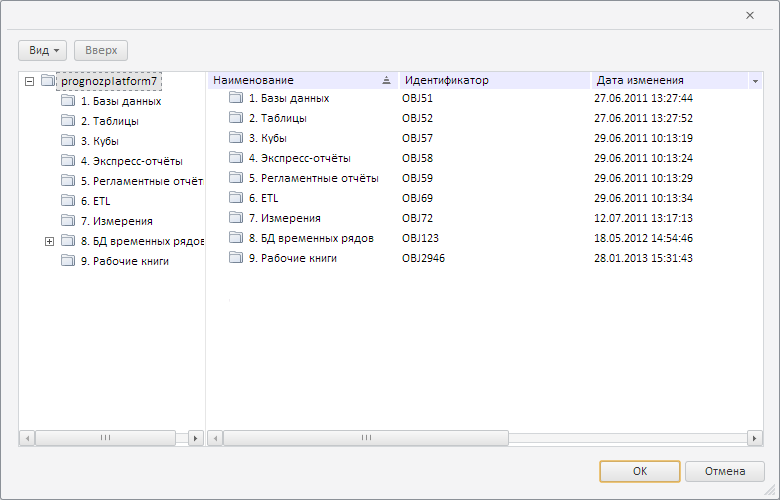Collapse the prognozplatform7 root node
This screenshot has width=780, height=500.
coord(29,81)
